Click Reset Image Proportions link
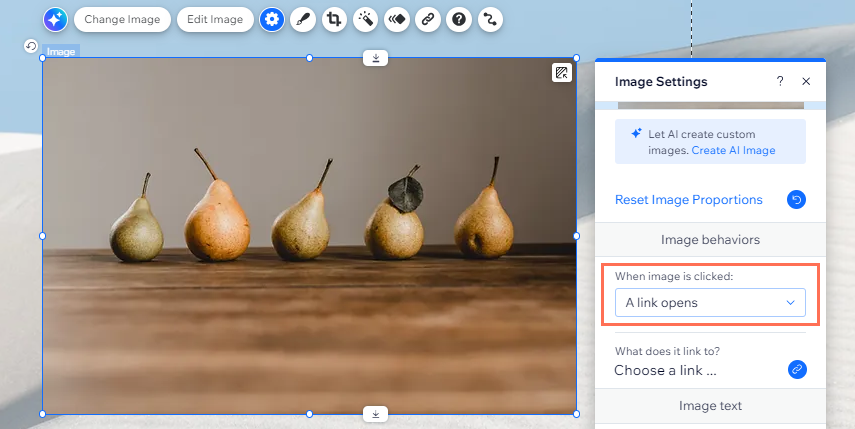Image resolution: width=855 pixels, height=429 pixels. [688, 200]
